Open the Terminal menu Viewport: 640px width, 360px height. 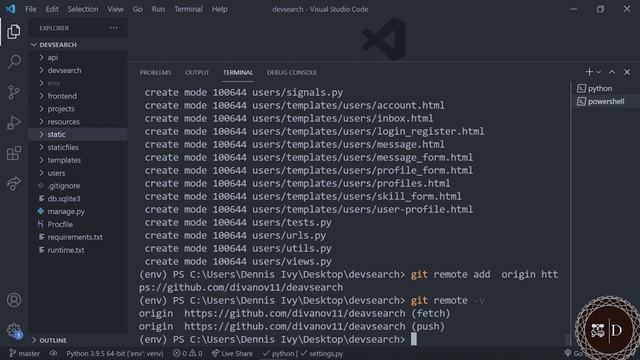(x=188, y=9)
